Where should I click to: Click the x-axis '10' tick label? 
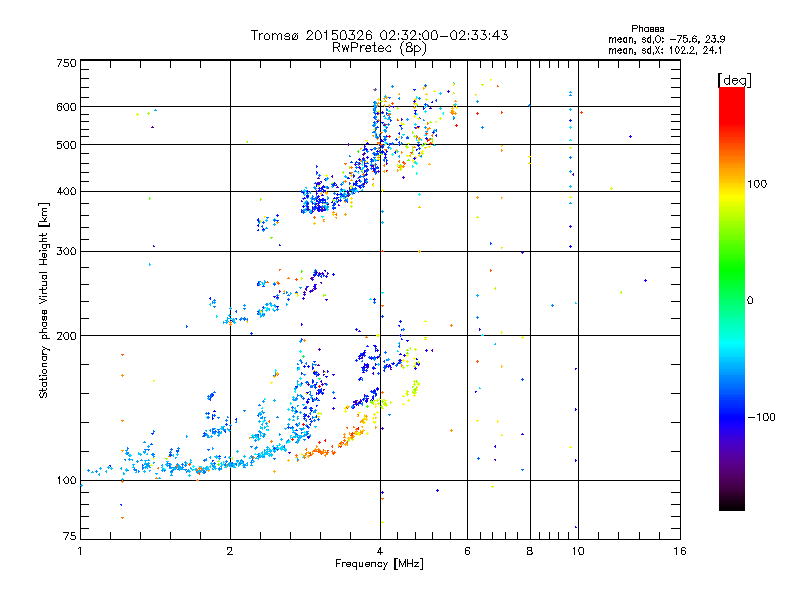click(578, 551)
